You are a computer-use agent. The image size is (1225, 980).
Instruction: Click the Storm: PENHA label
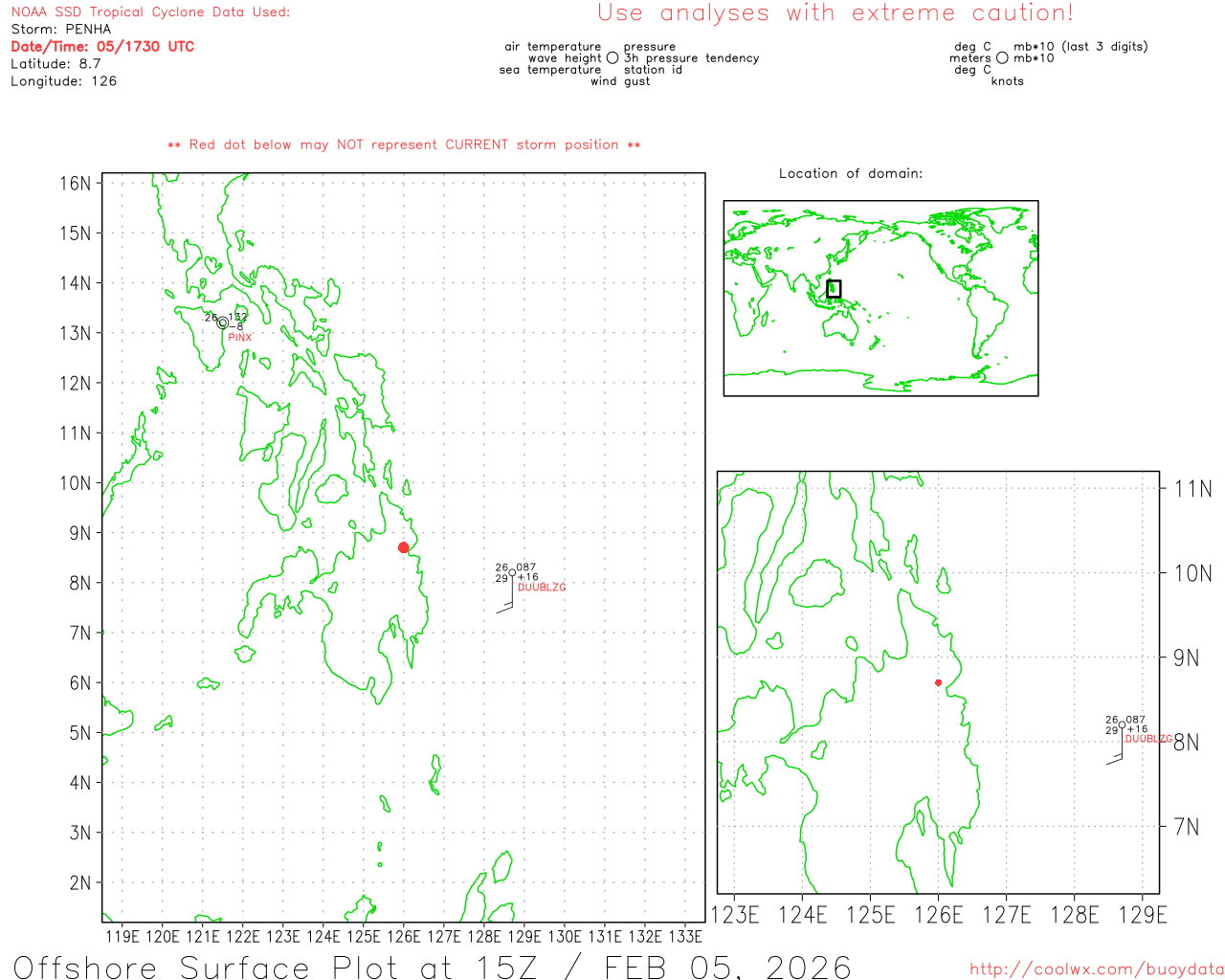click(61, 29)
